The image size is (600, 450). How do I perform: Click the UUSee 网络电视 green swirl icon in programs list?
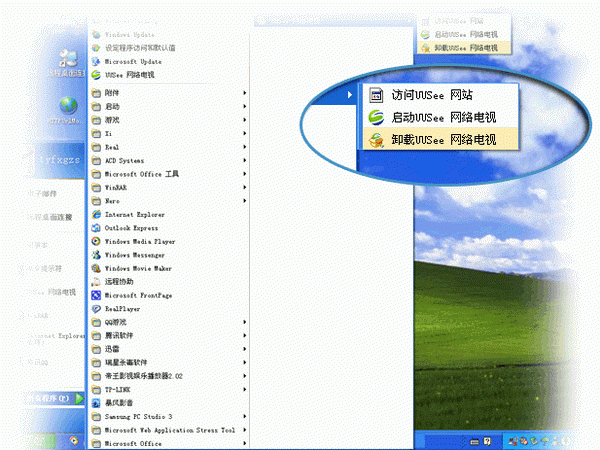click(x=96, y=75)
